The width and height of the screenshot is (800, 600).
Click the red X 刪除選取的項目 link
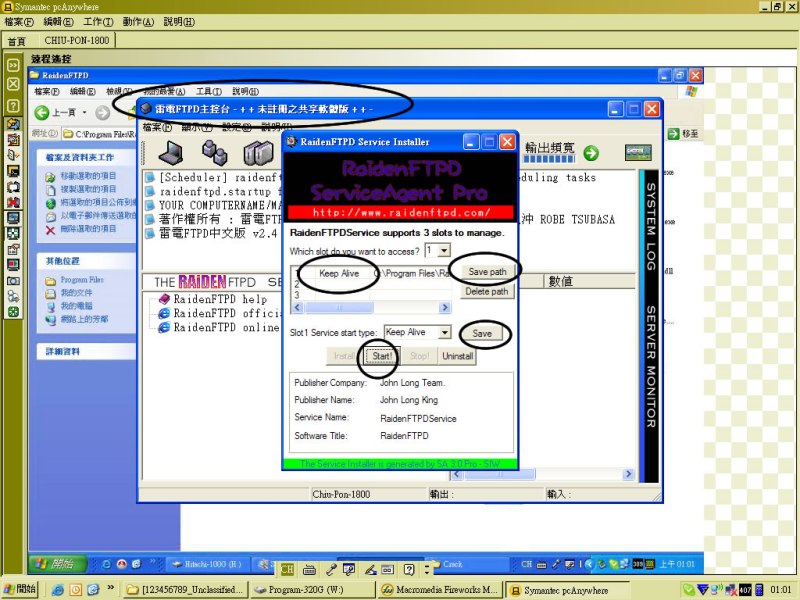(82, 229)
